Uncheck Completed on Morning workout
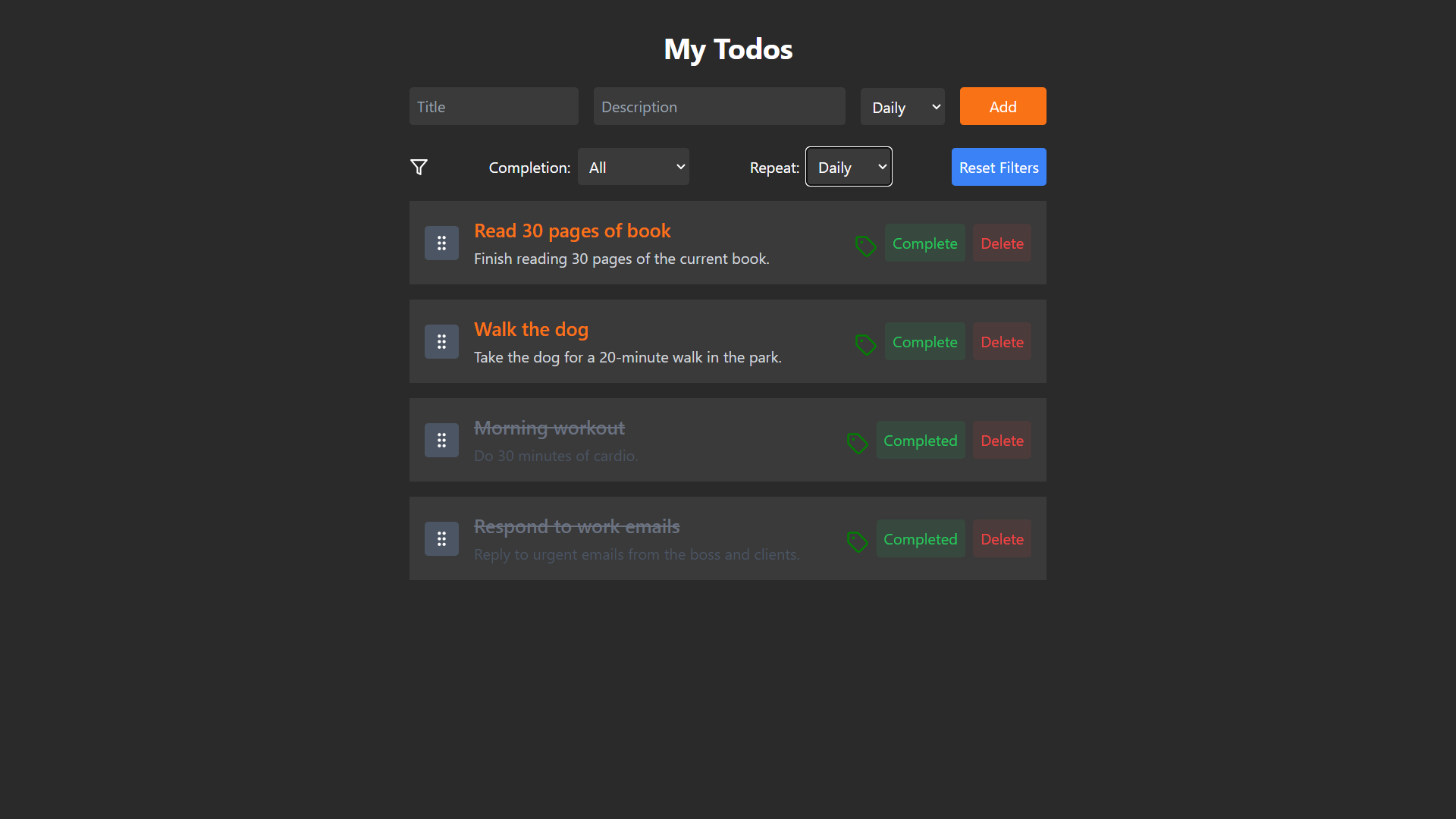1456x819 pixels. (x=921, y=440)
